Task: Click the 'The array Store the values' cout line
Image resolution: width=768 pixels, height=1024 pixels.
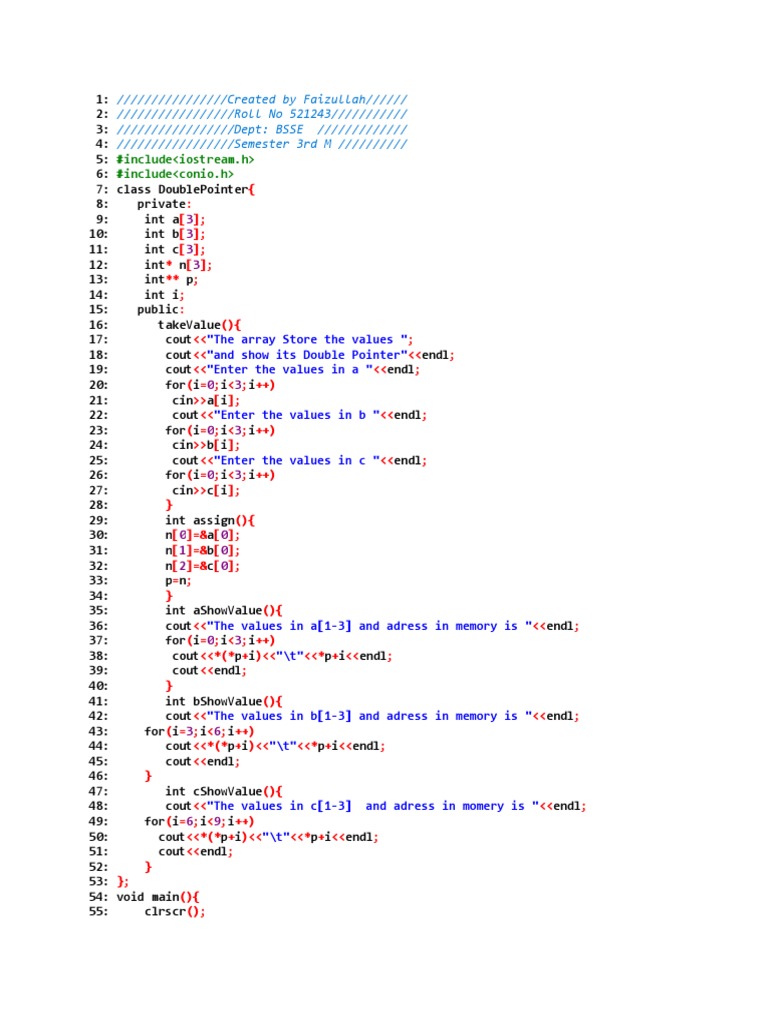Action: tap(289, 340)
